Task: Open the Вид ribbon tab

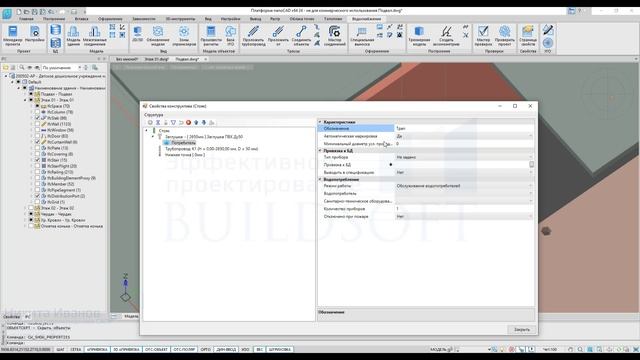Action: click(208, 19)
